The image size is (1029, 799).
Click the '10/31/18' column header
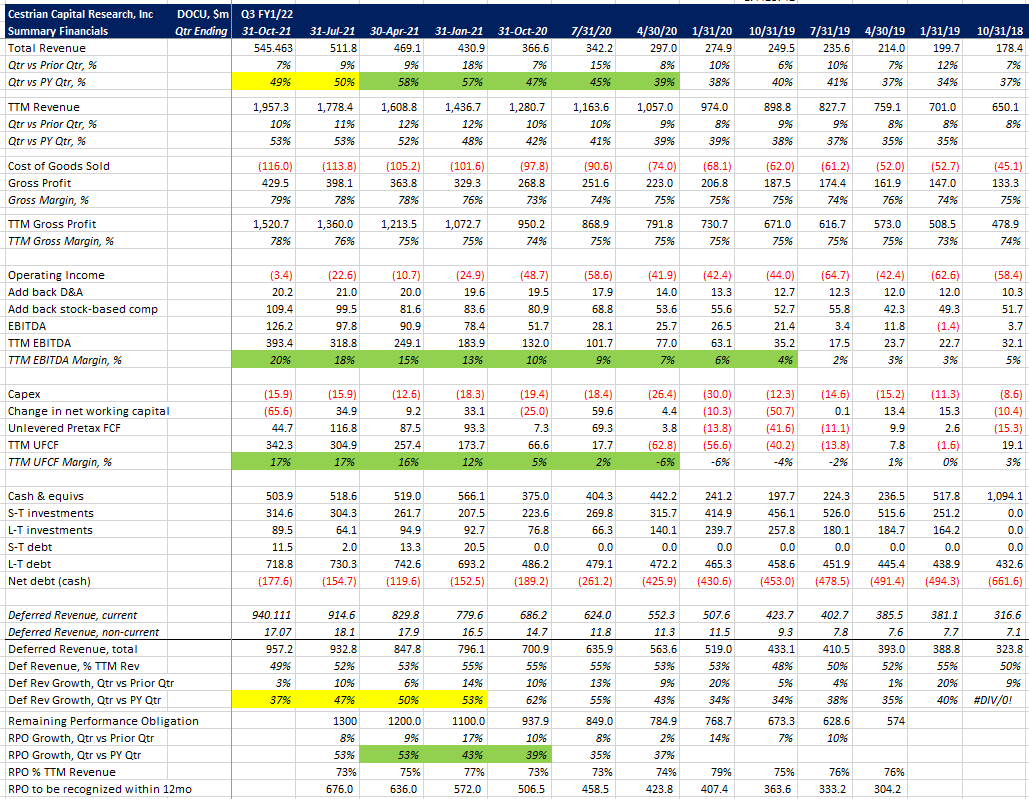point(1000,31)
